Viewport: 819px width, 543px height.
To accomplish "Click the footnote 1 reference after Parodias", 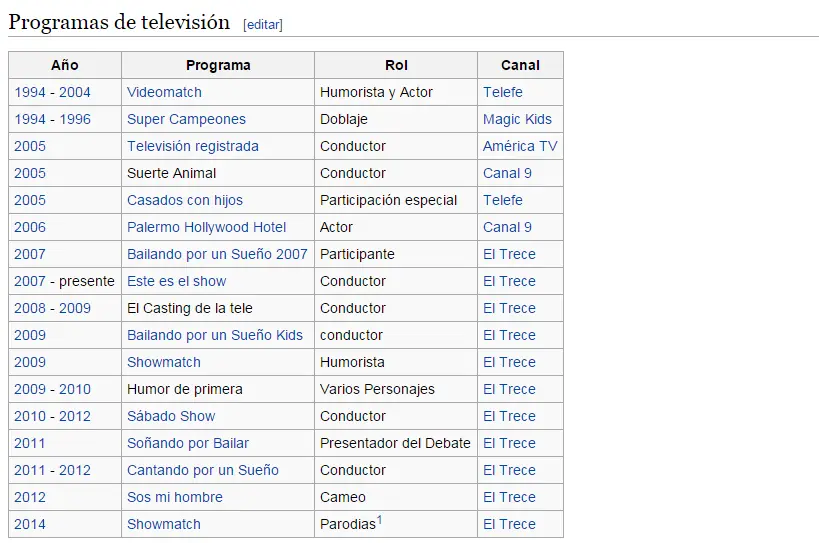I will pyautogui.click(x=380, y=520).
